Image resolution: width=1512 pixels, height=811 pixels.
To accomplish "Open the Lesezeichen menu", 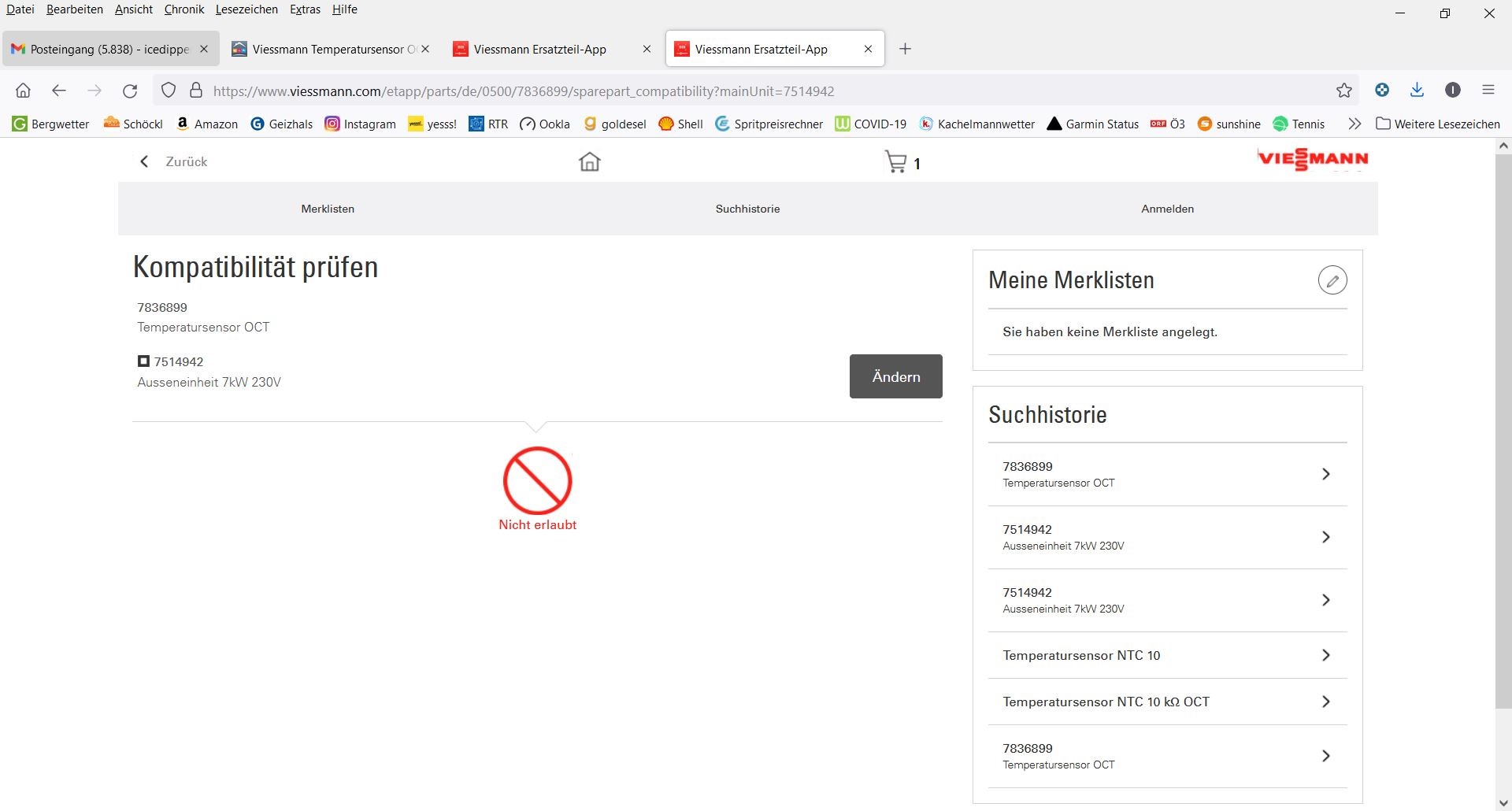I will pyautogui.click(x=246, y=9).
